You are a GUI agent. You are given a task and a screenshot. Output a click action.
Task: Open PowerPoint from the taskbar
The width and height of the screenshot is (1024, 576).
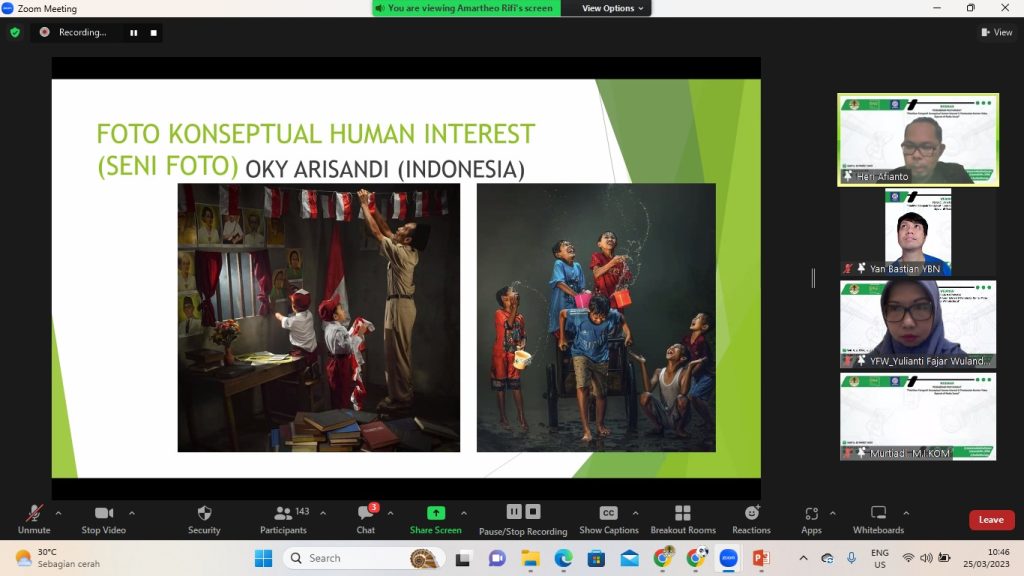[761, 558]
